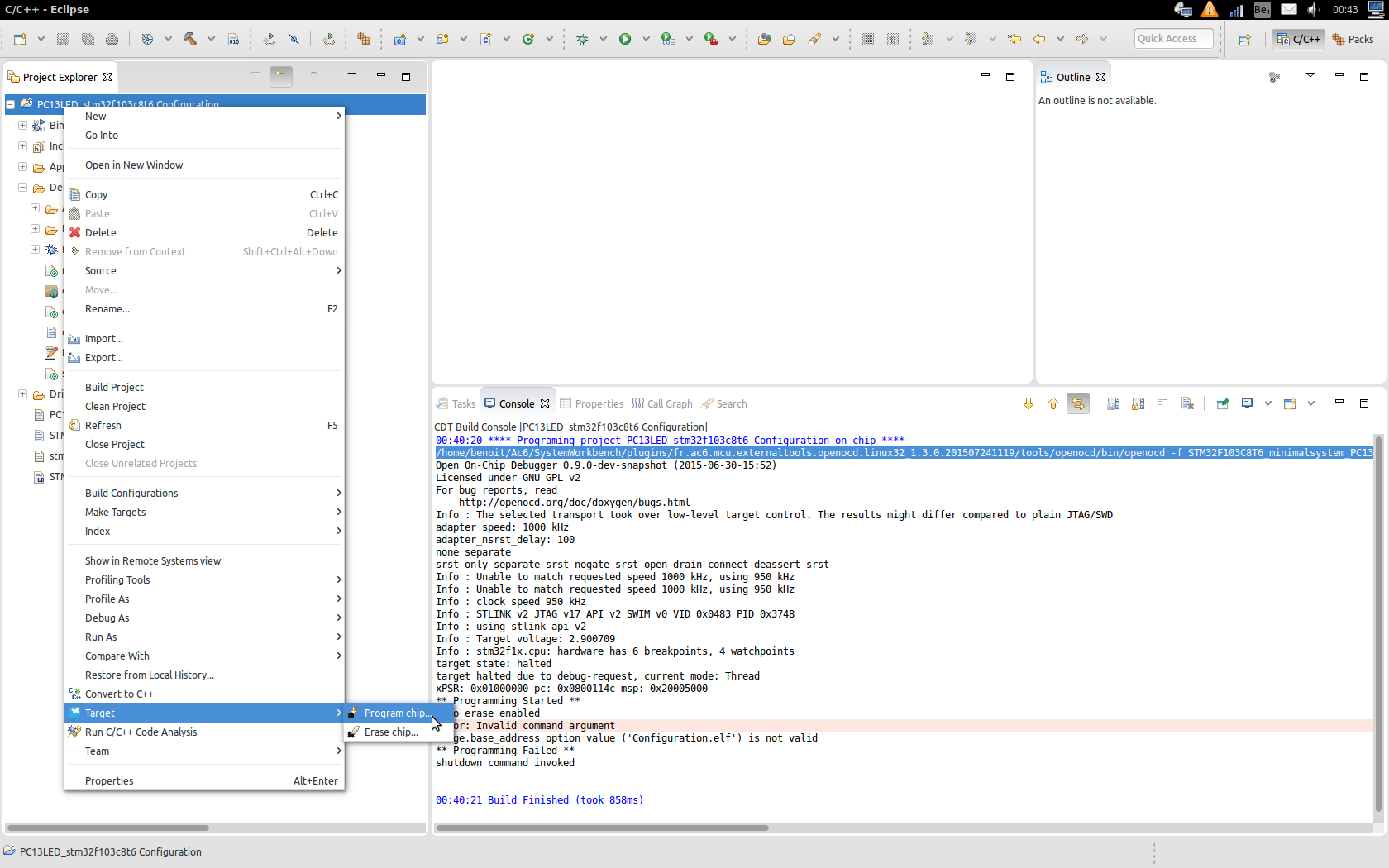This screenshot has height=868, width=1389.
Task: Click the Open Perspective icon
Action: [x=1245, y=39]
